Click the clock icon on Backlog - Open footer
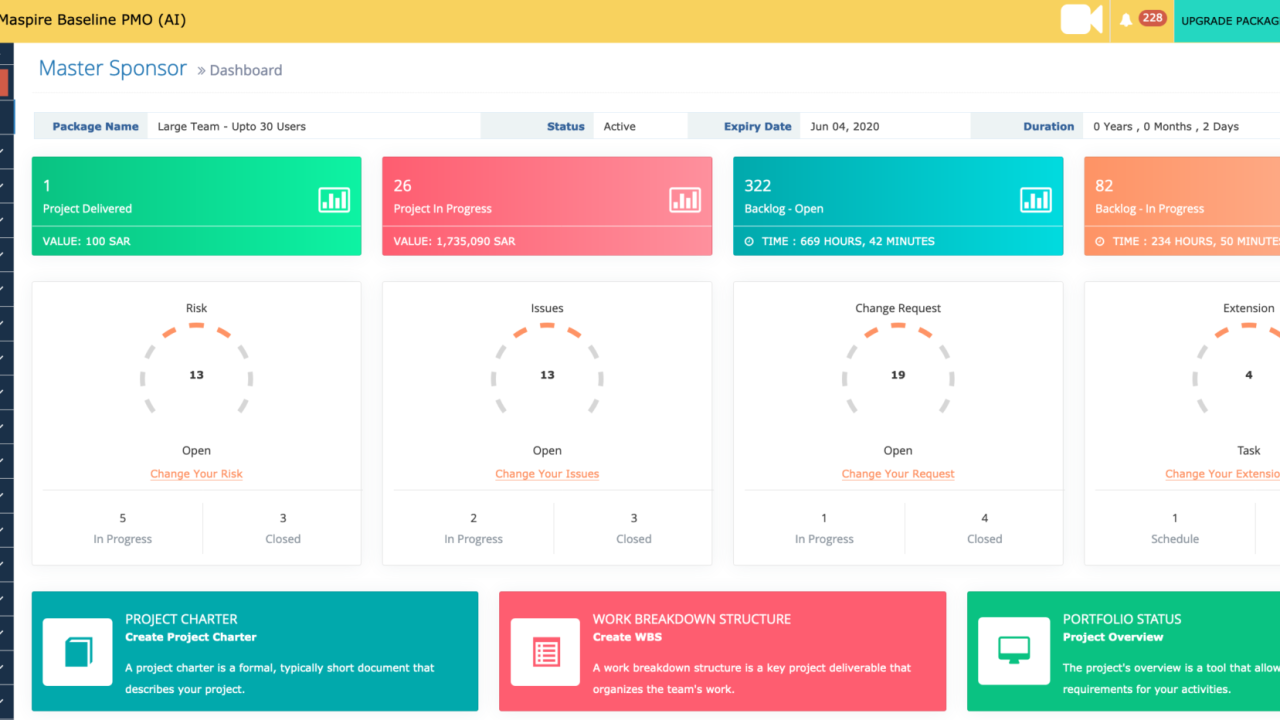1280x720 pixels. 750,241
